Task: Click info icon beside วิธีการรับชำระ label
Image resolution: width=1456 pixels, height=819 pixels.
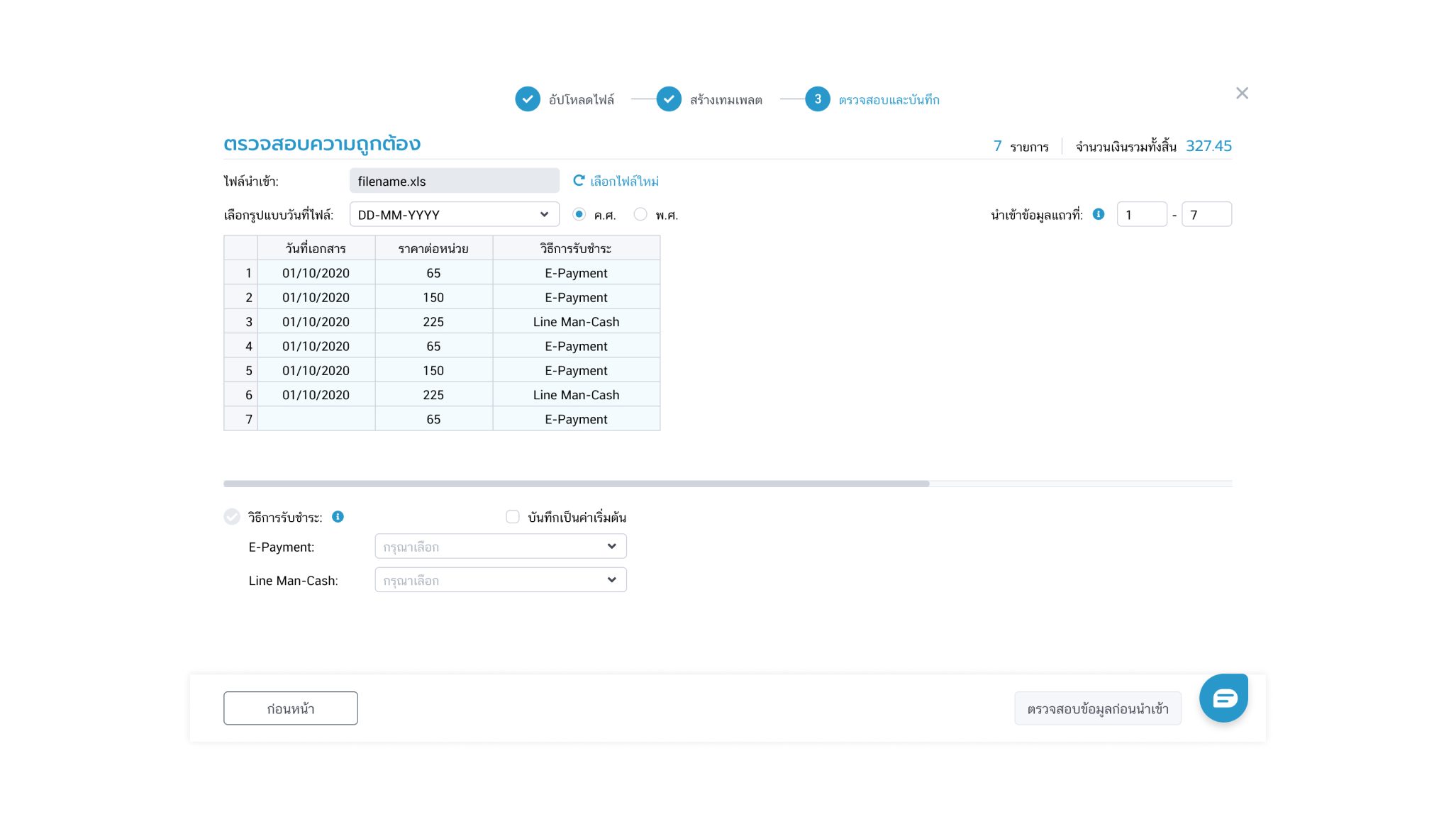Action: pos(338,517)
